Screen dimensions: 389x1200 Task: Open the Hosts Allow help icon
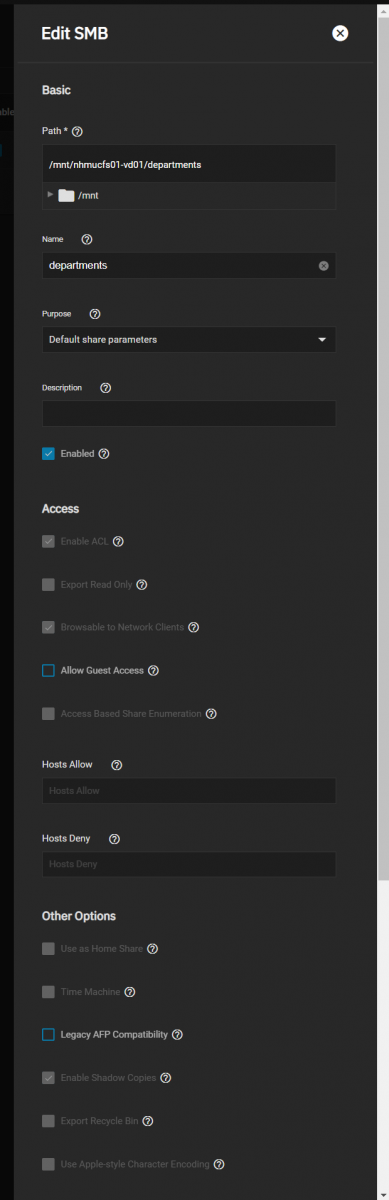116,764
